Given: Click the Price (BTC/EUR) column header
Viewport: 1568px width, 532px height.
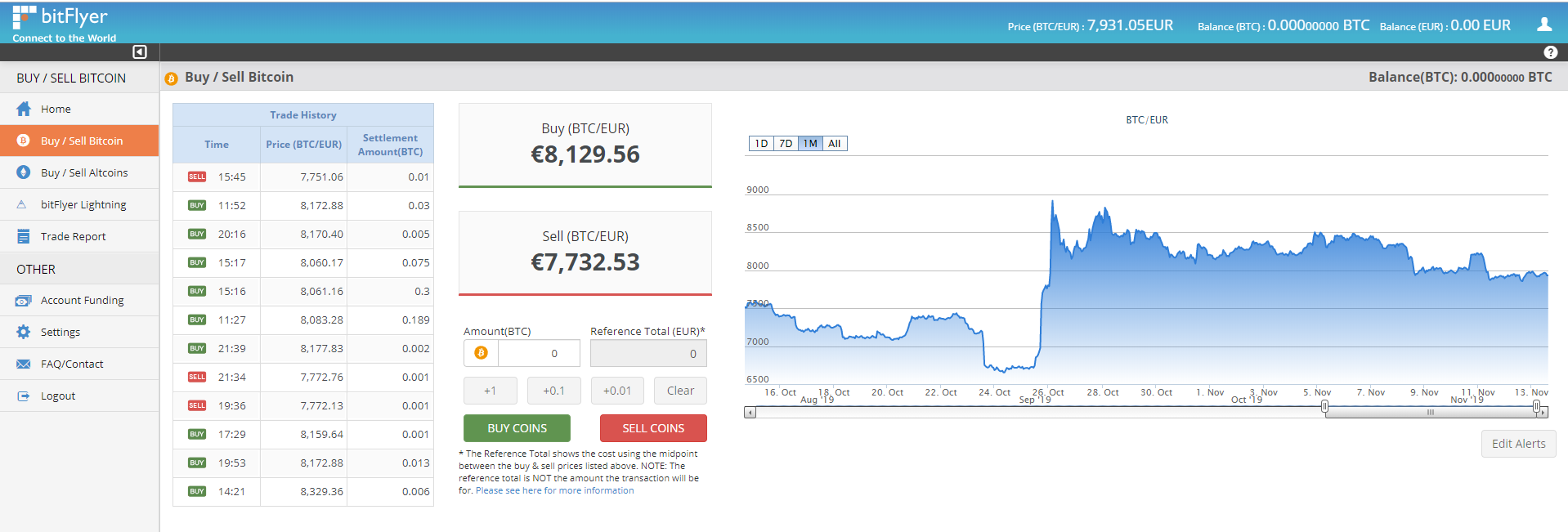Looking at the screenshot, I should pyautogui.click(x=303, y=145).
